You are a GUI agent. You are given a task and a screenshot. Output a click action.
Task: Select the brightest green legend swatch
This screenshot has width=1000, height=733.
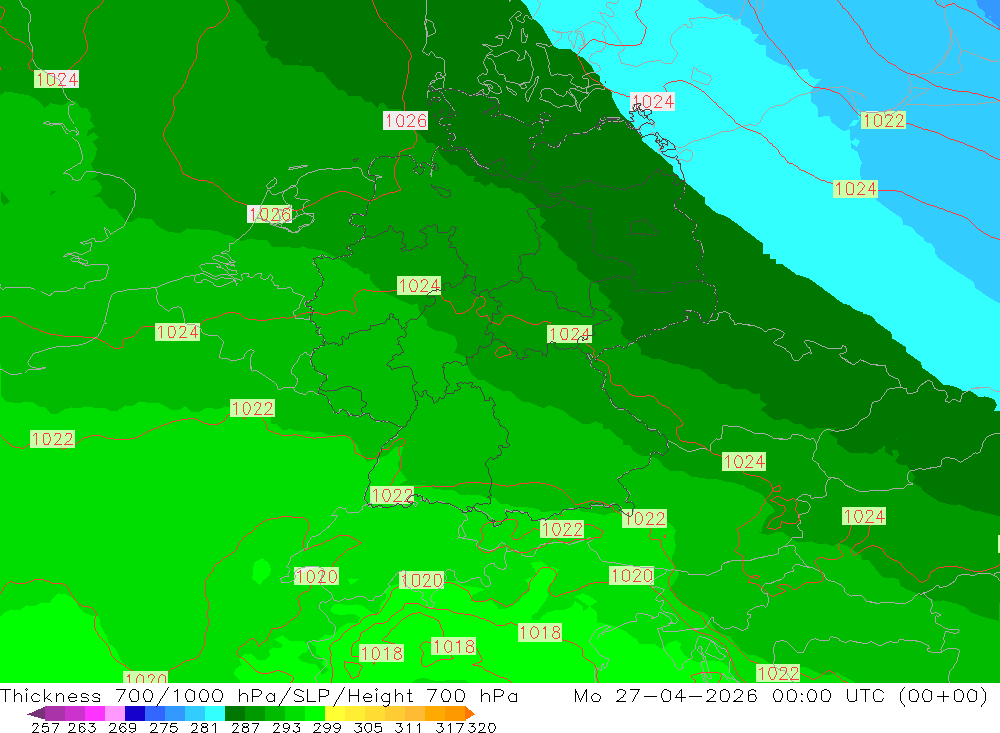315,713
